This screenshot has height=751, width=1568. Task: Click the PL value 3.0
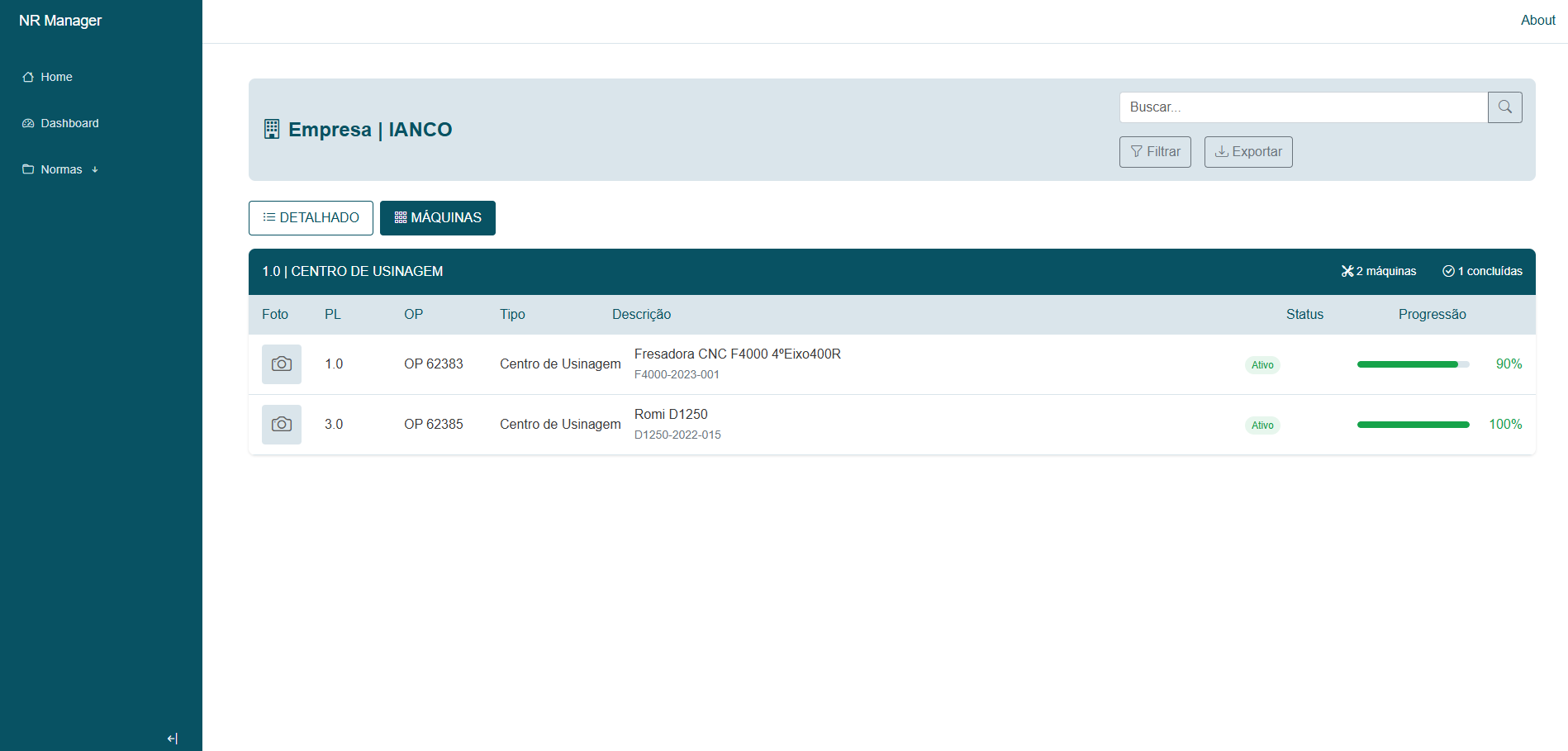click(x=334, y=425)
